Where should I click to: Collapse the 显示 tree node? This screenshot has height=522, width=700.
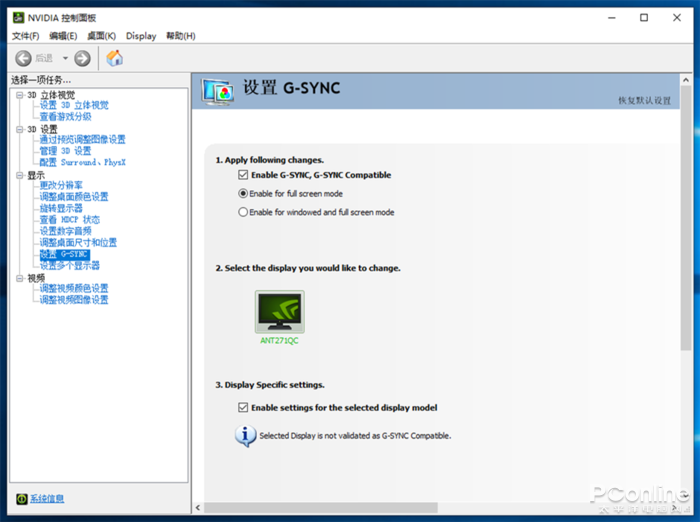(20, 175)
